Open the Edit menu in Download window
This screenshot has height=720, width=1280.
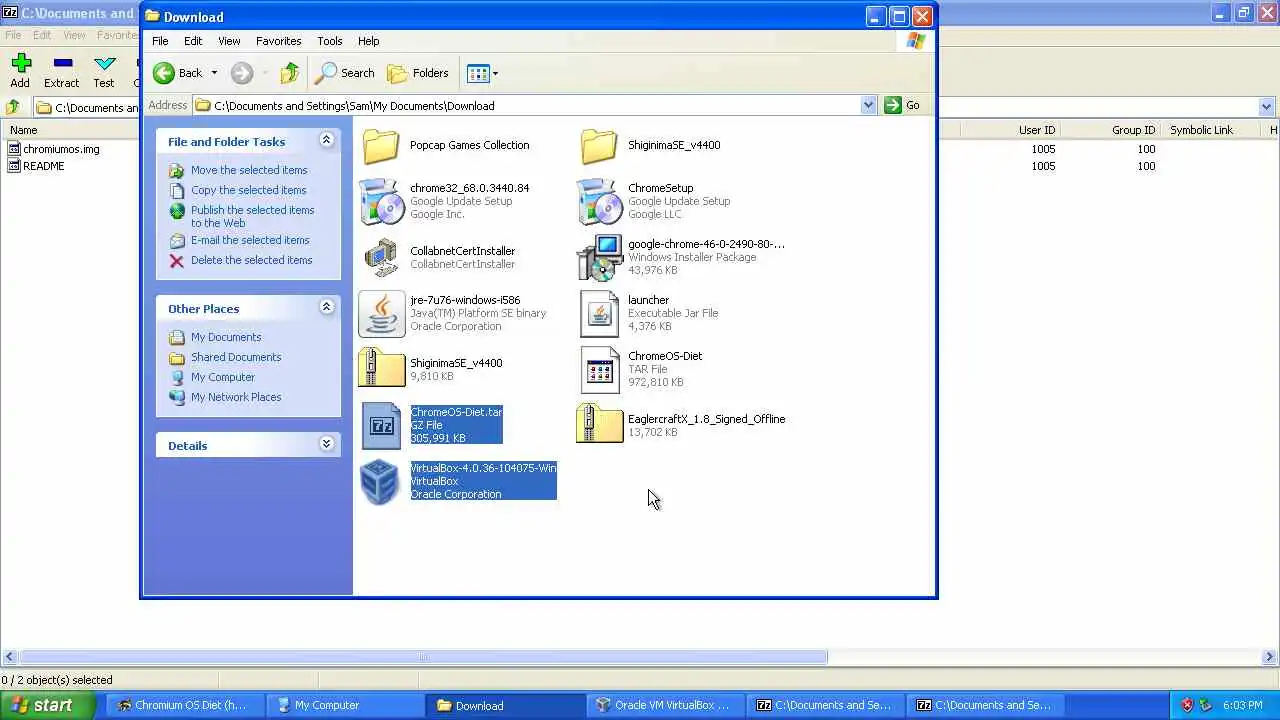coord(193,41)
